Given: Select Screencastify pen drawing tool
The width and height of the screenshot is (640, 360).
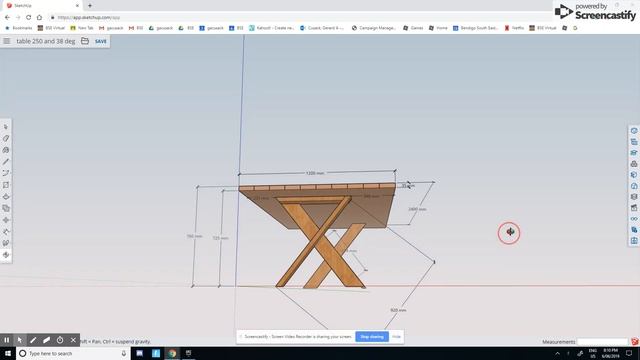Looking at the screenshot, I should (33, 340).
